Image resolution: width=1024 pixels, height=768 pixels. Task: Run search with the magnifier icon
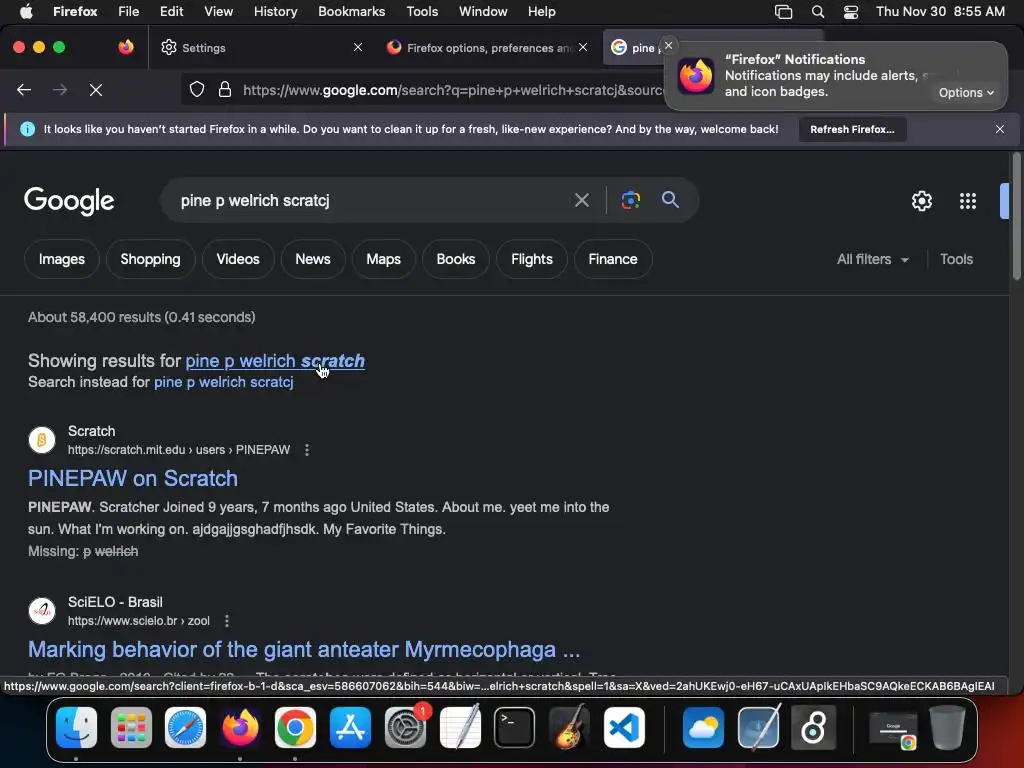pos(670,200)
